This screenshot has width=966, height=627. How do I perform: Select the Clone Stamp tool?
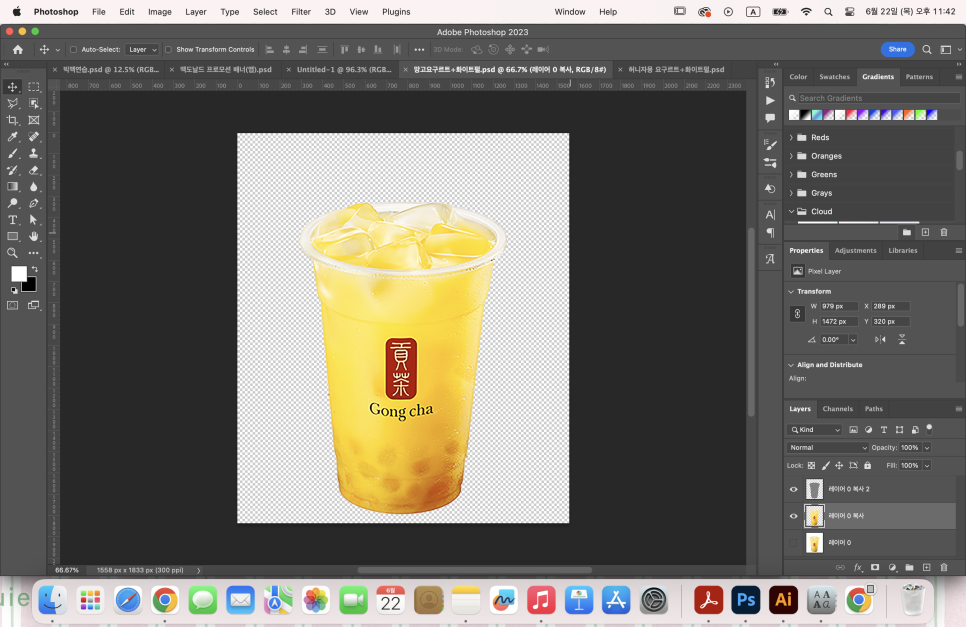pyautogui.click(x=34, y=153)
